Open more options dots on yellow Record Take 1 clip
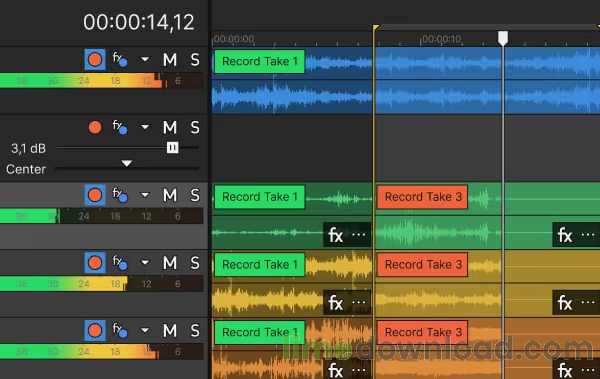 point(359,302)
